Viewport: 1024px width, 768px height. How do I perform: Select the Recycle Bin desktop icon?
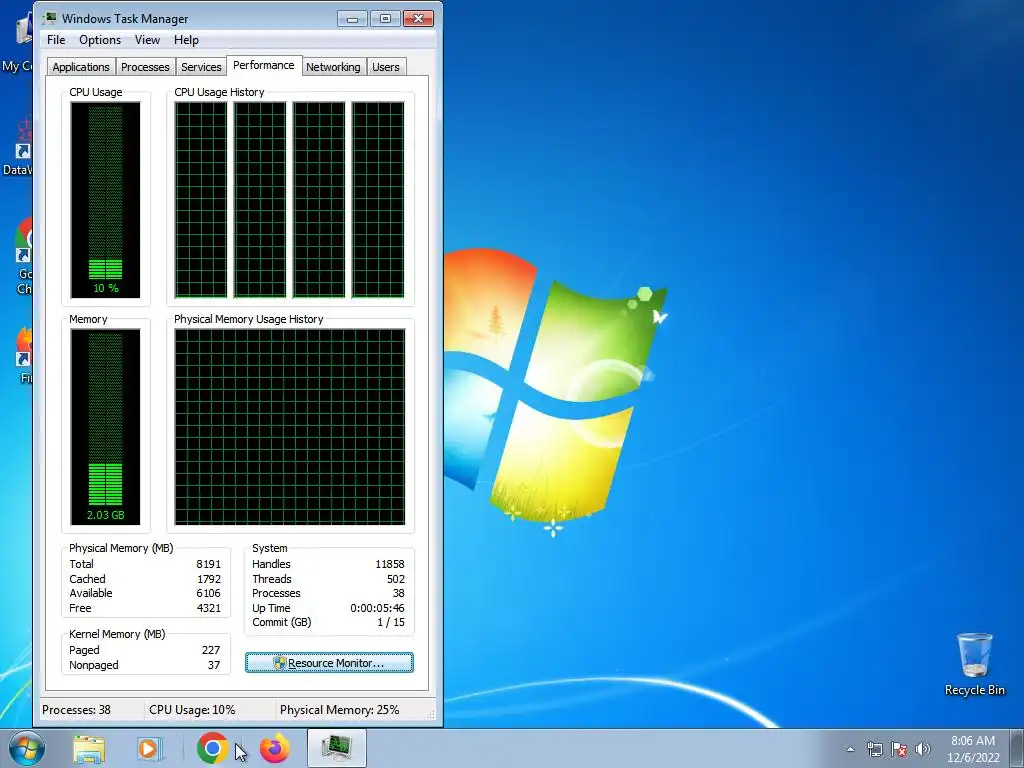(974, 664)
